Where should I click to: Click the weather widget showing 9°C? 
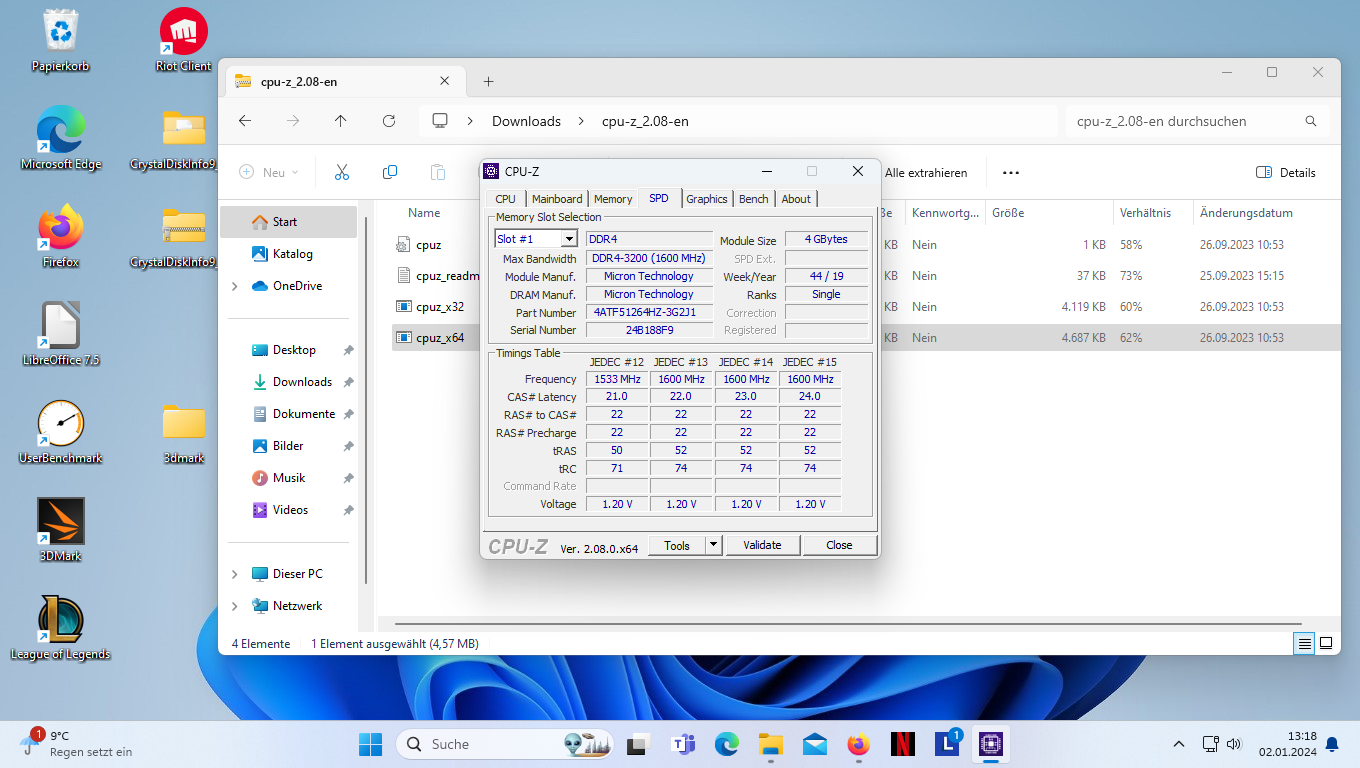tap(76, 744)
